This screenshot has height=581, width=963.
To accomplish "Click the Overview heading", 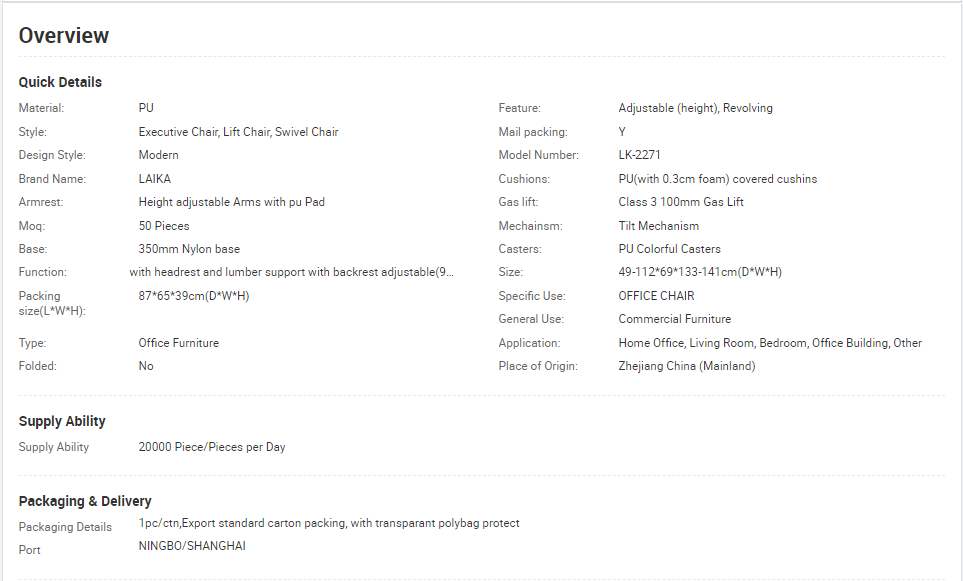I will click(x=64, y=36).
